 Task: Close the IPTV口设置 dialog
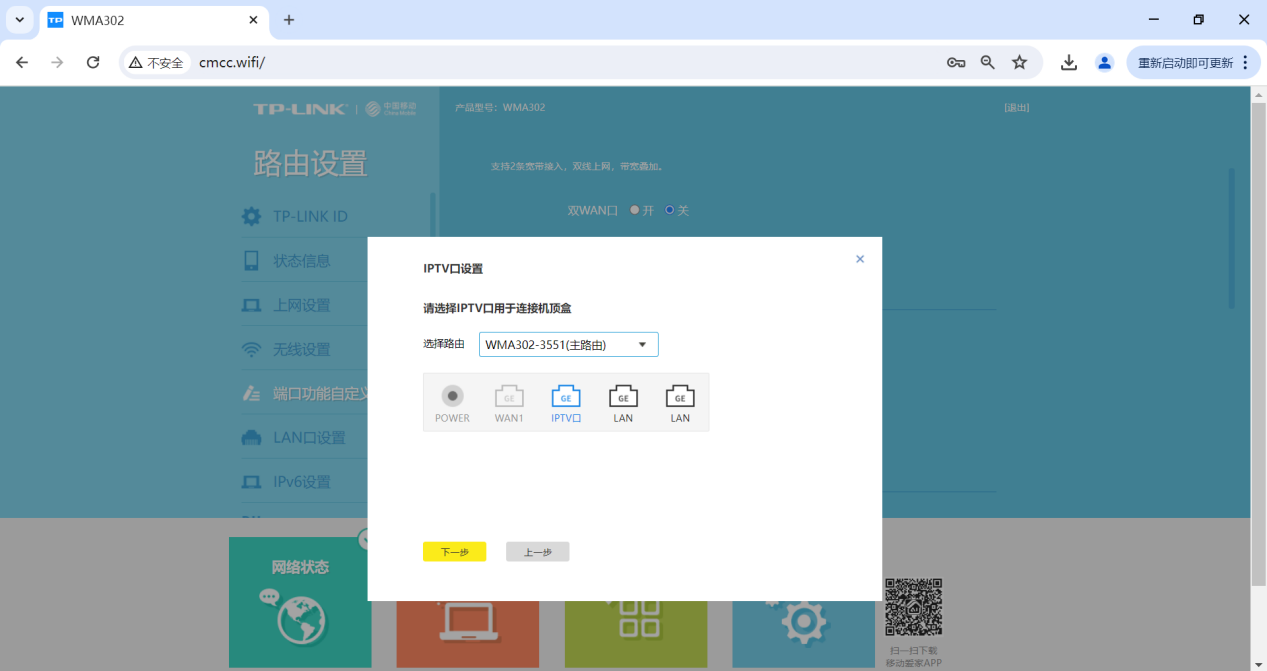click(860, 259)
